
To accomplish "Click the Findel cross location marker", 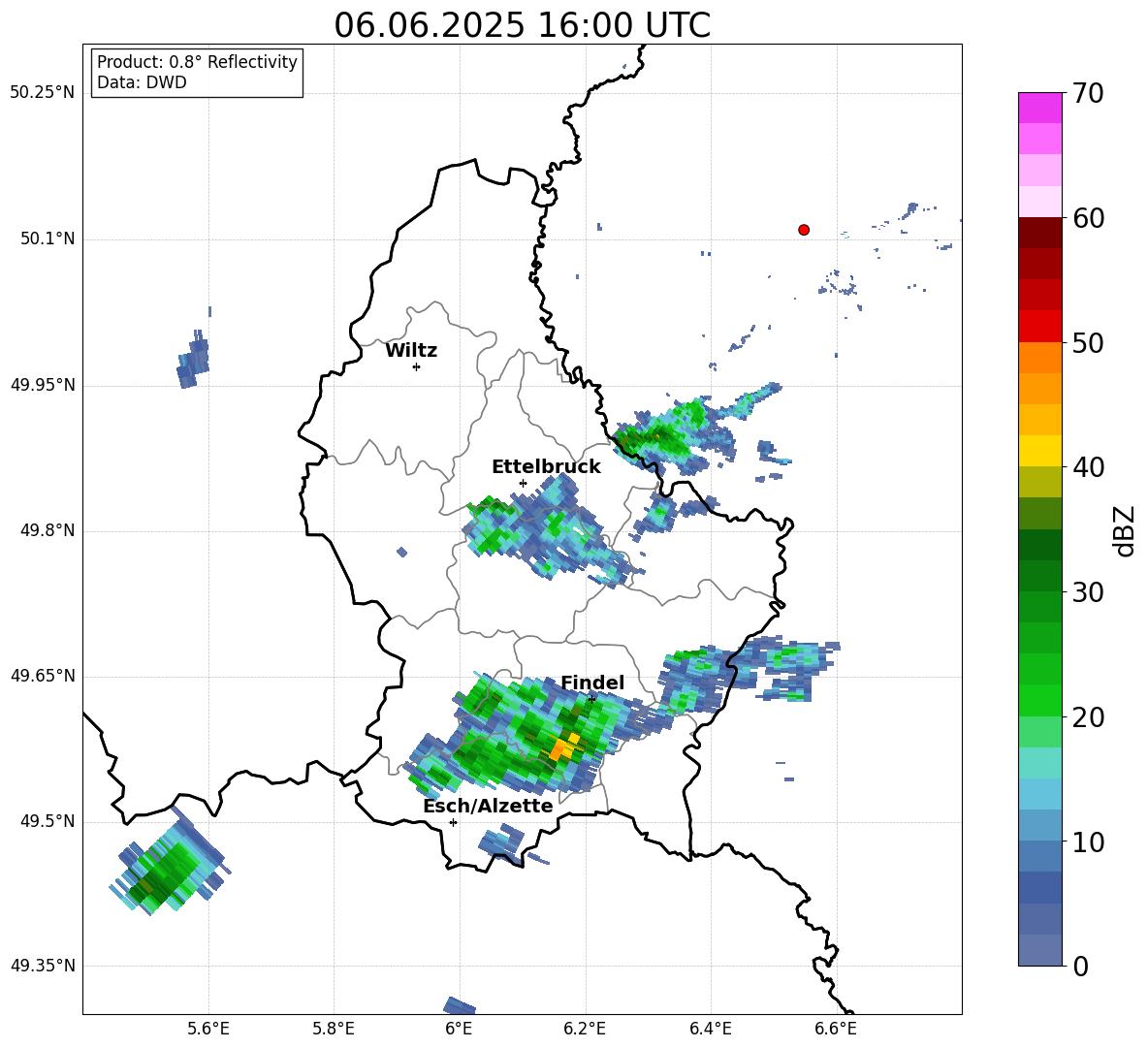I will click(591, 699).
